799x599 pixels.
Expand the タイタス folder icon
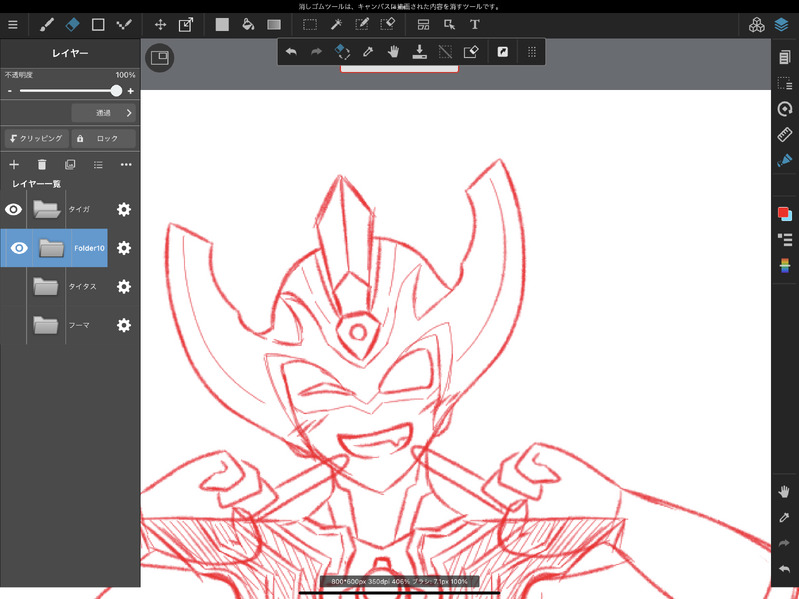point(46,286)
